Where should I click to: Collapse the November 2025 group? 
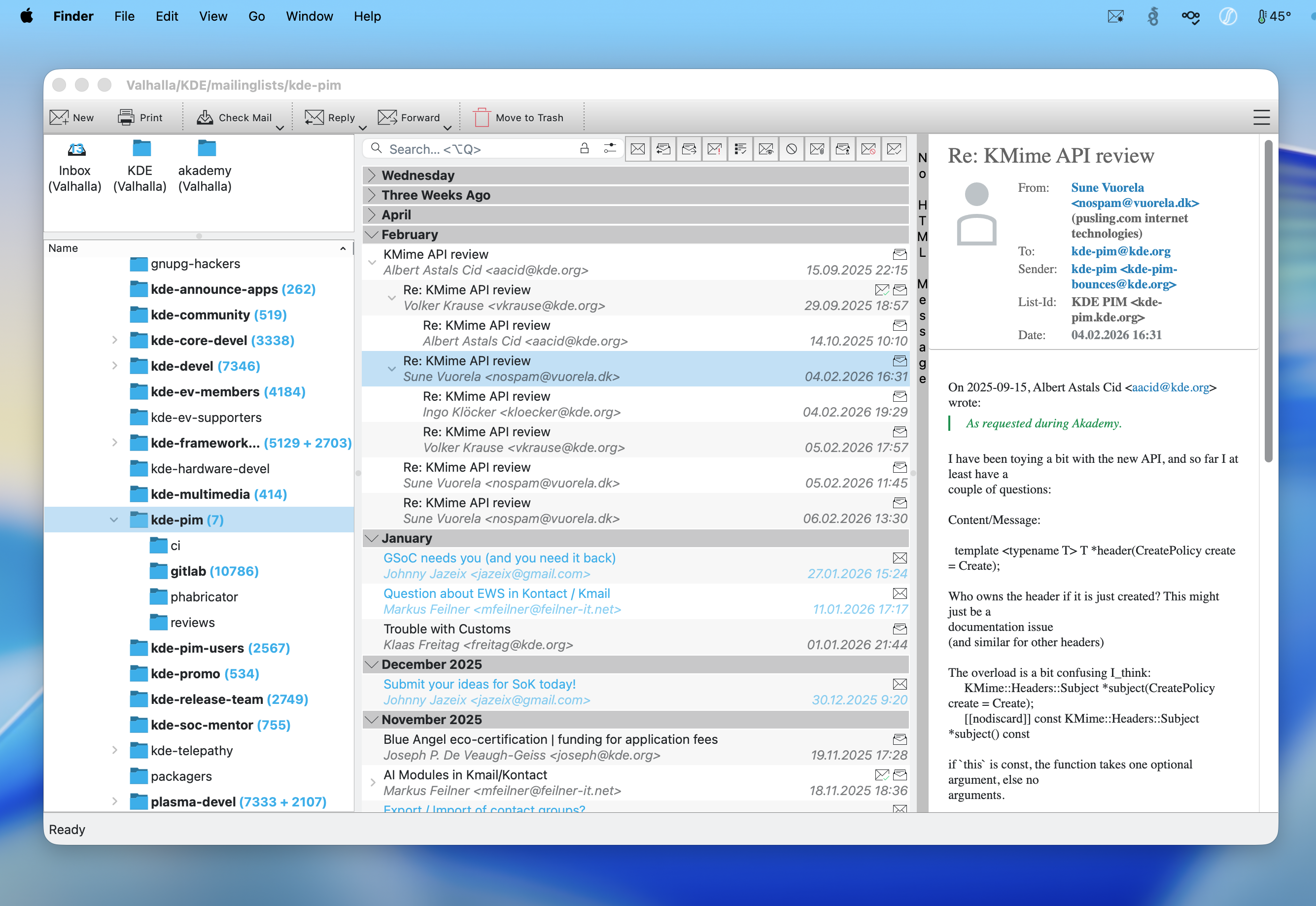tap(372, 719)
